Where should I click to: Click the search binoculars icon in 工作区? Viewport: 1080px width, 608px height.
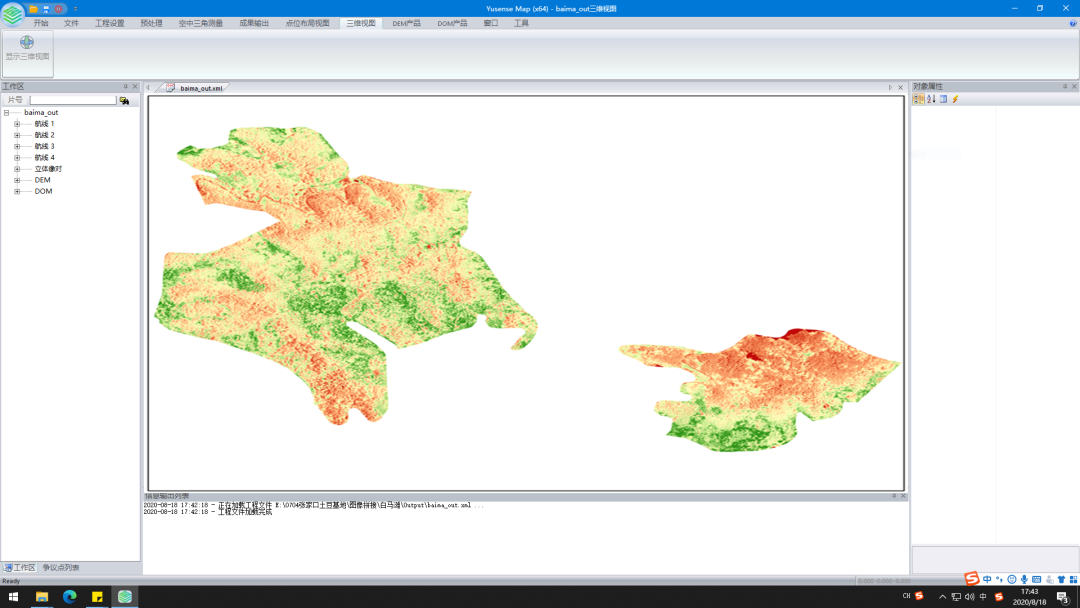click(x=124, y=100)
